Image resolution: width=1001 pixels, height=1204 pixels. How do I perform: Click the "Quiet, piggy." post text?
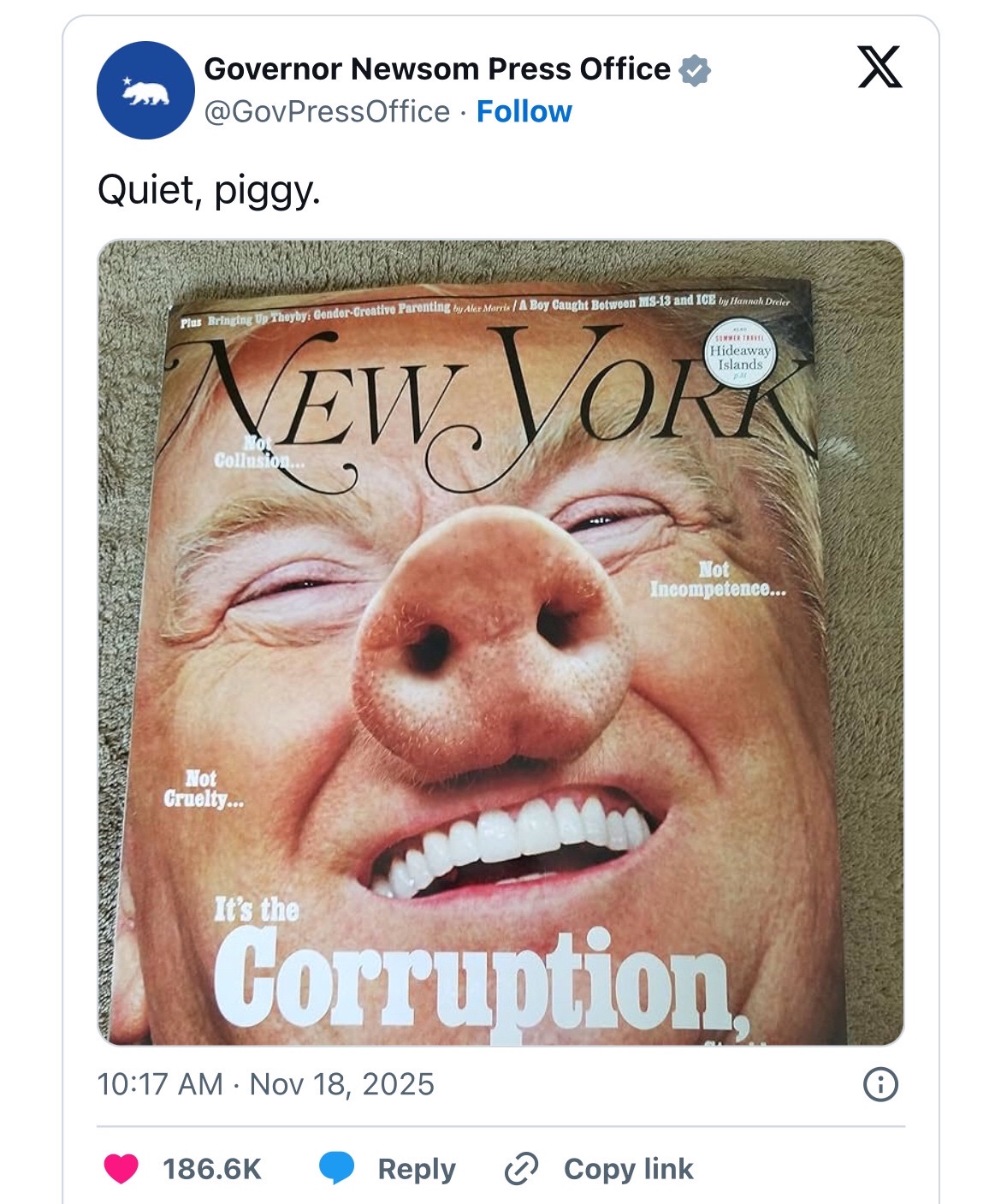[209, 189]
